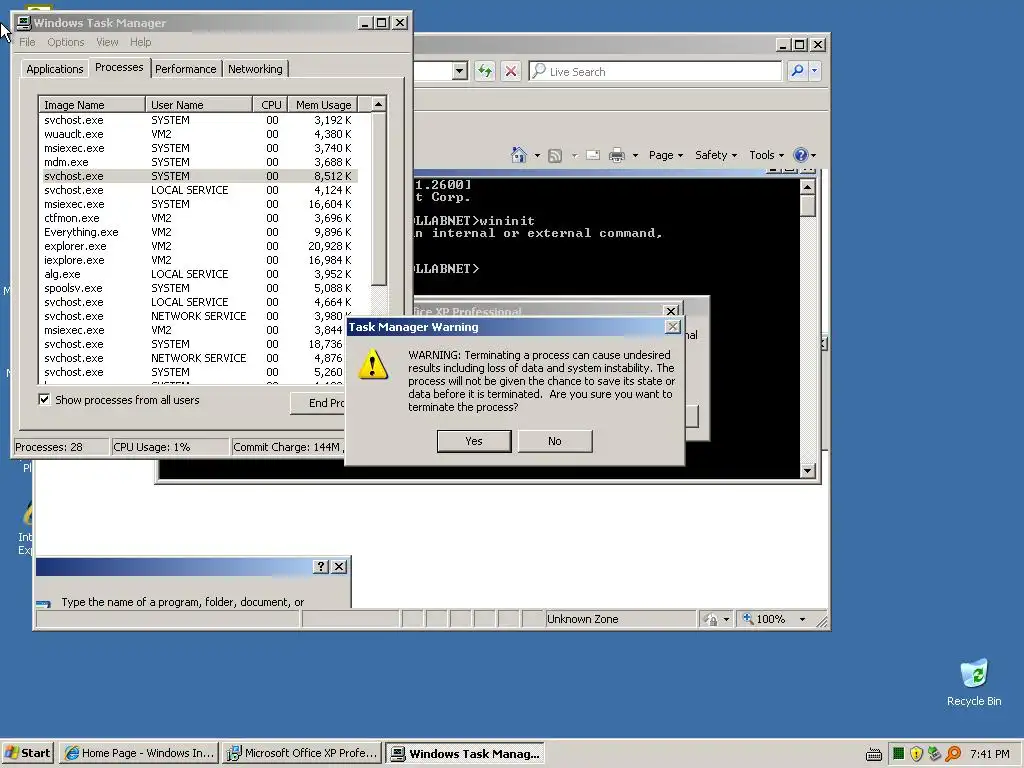Switch to Microsoft Office XP Professional taskbar button
This screenshot has width=1024, height=768.
tap(302, 753)
